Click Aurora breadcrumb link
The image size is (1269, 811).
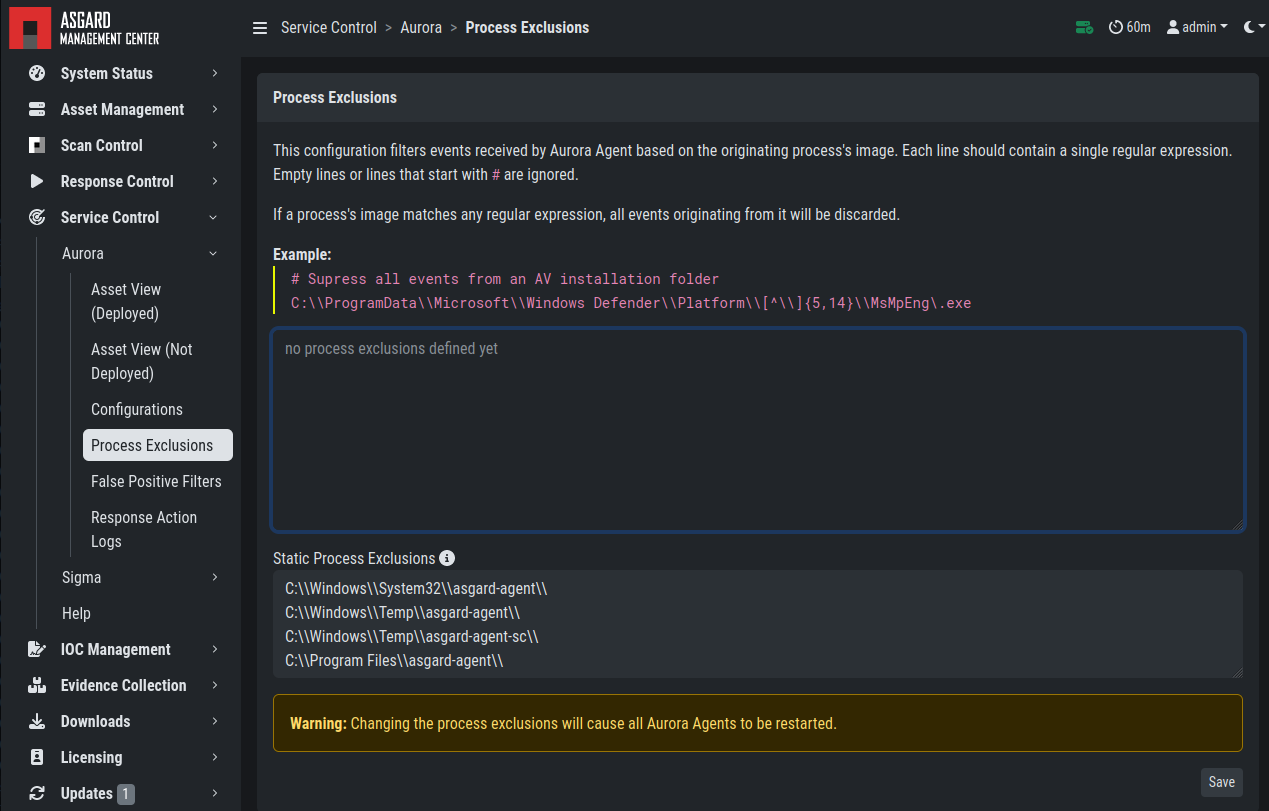tap(421, 28)
